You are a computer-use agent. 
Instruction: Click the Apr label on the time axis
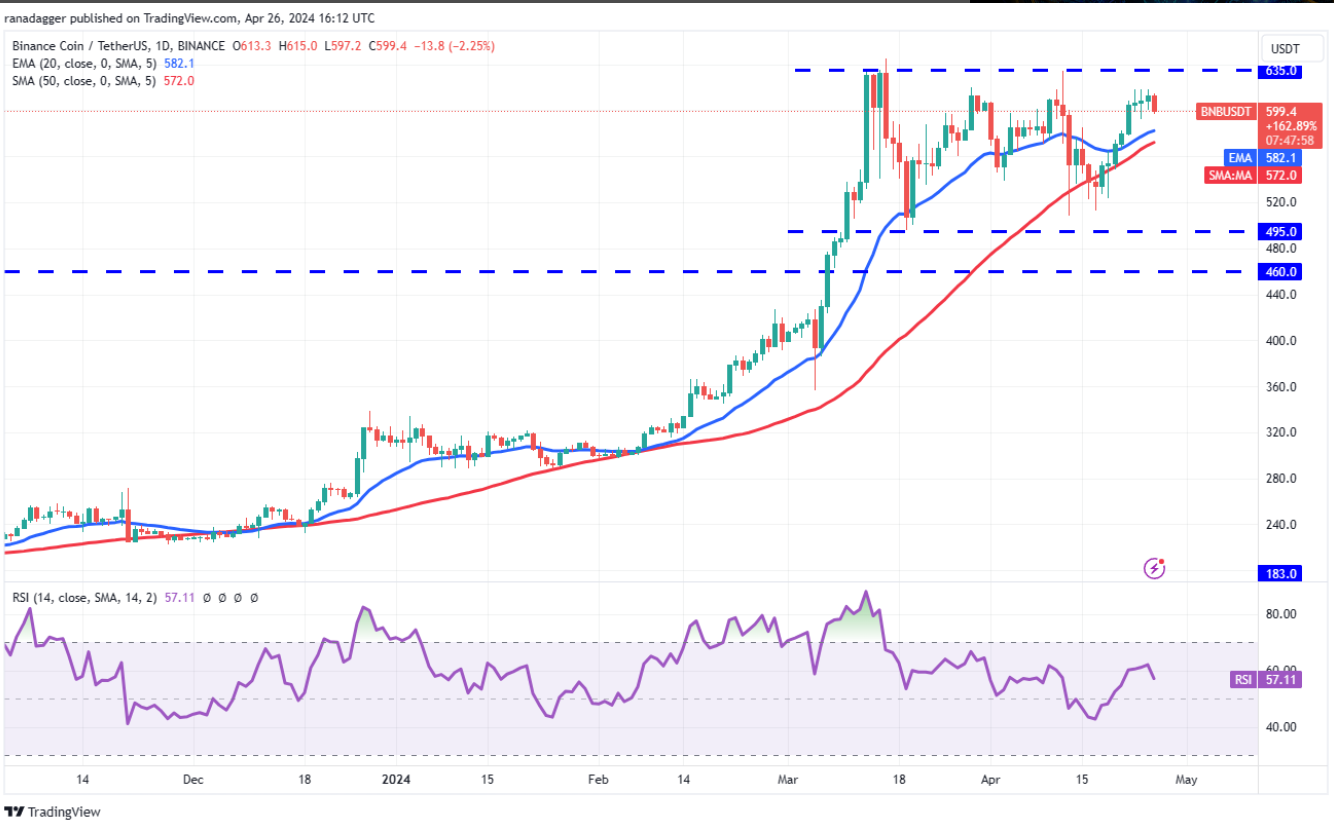pos(992,779)
